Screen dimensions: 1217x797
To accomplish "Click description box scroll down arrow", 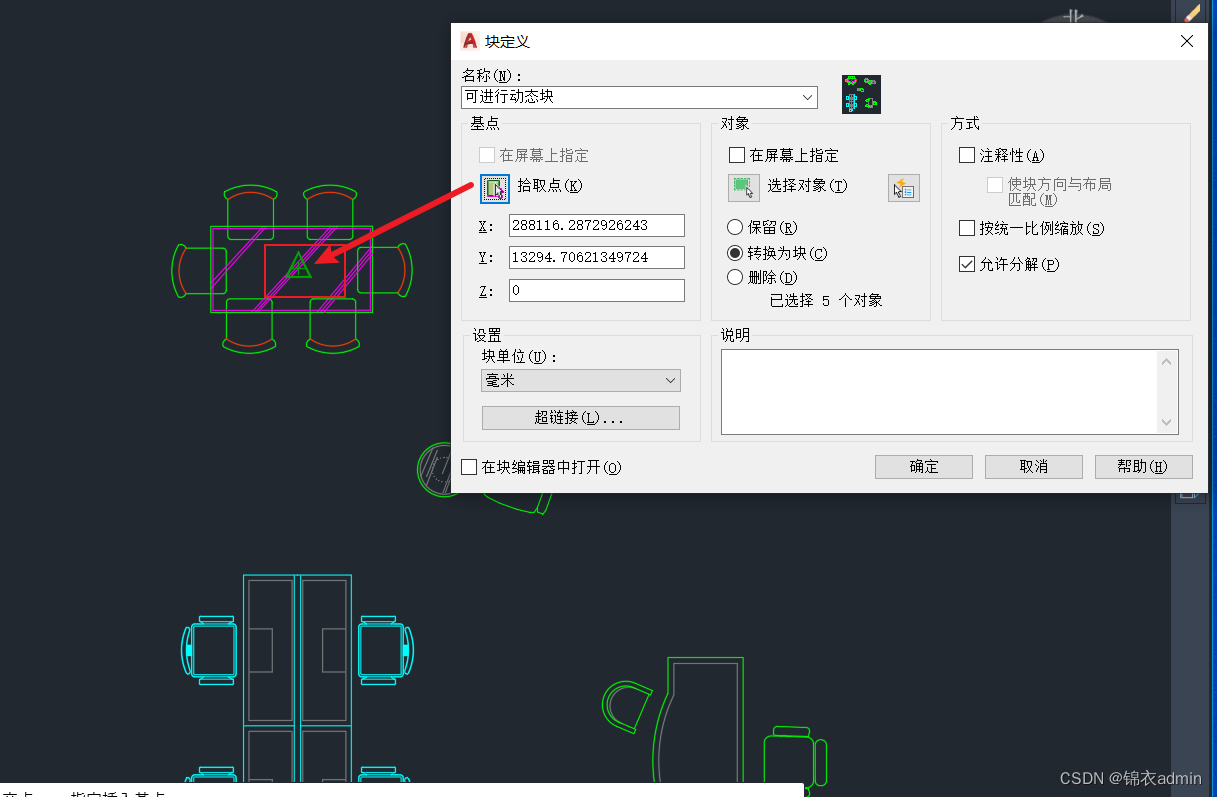I will (1167, 423).
